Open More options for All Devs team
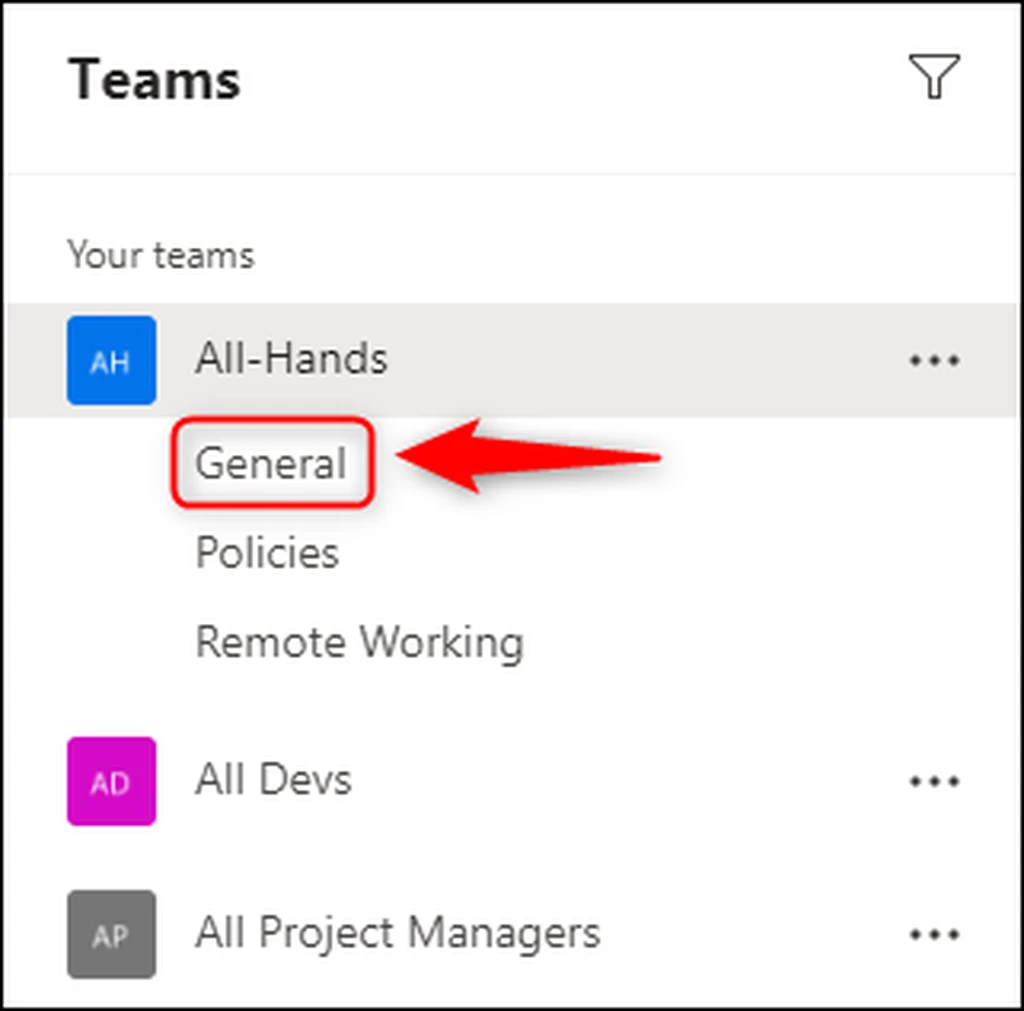The width and height of the screenshot is (1024, 1011). [935, 781]
